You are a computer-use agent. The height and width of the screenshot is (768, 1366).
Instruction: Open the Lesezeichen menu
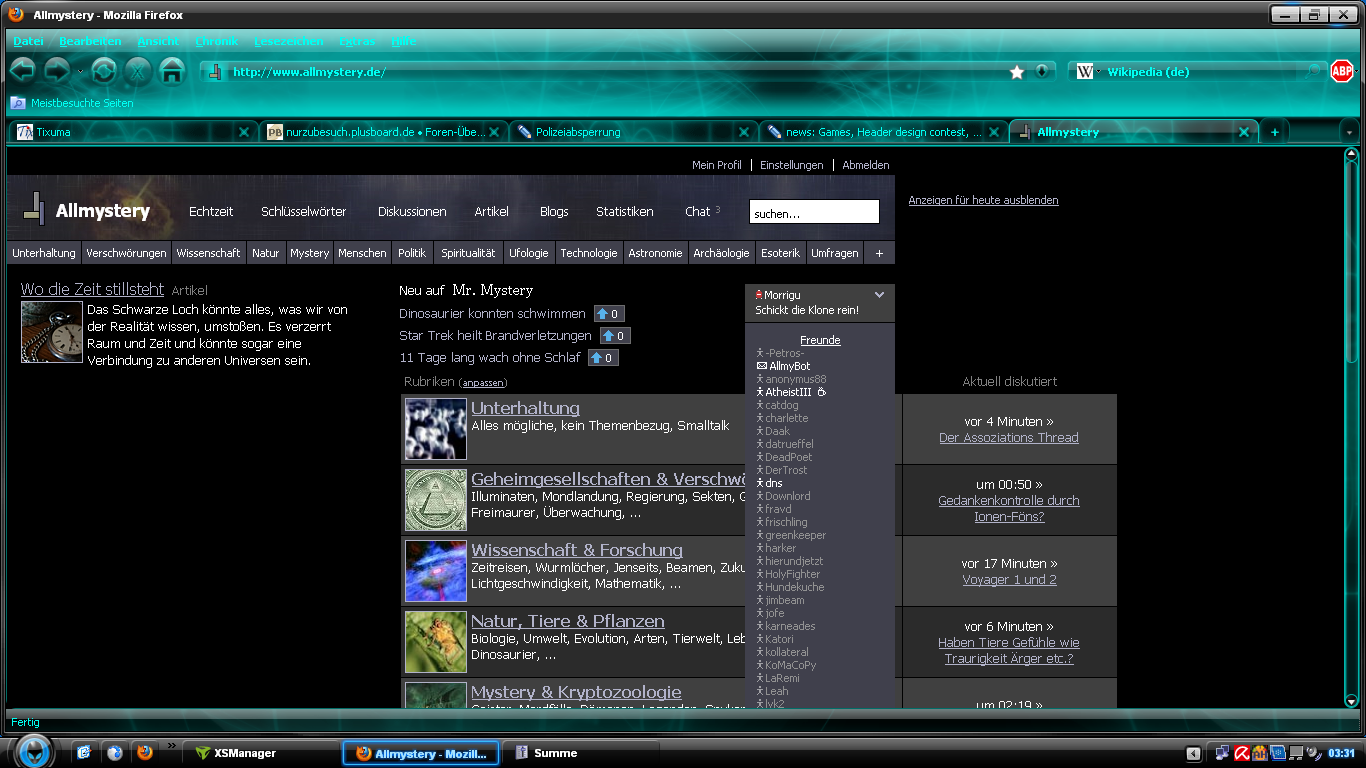pyautogui.click(x=288, y=41)
